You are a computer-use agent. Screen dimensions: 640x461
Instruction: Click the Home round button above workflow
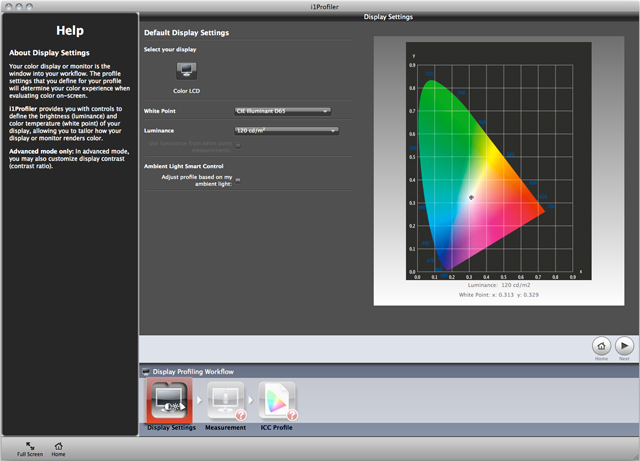(x=601, y=346)
